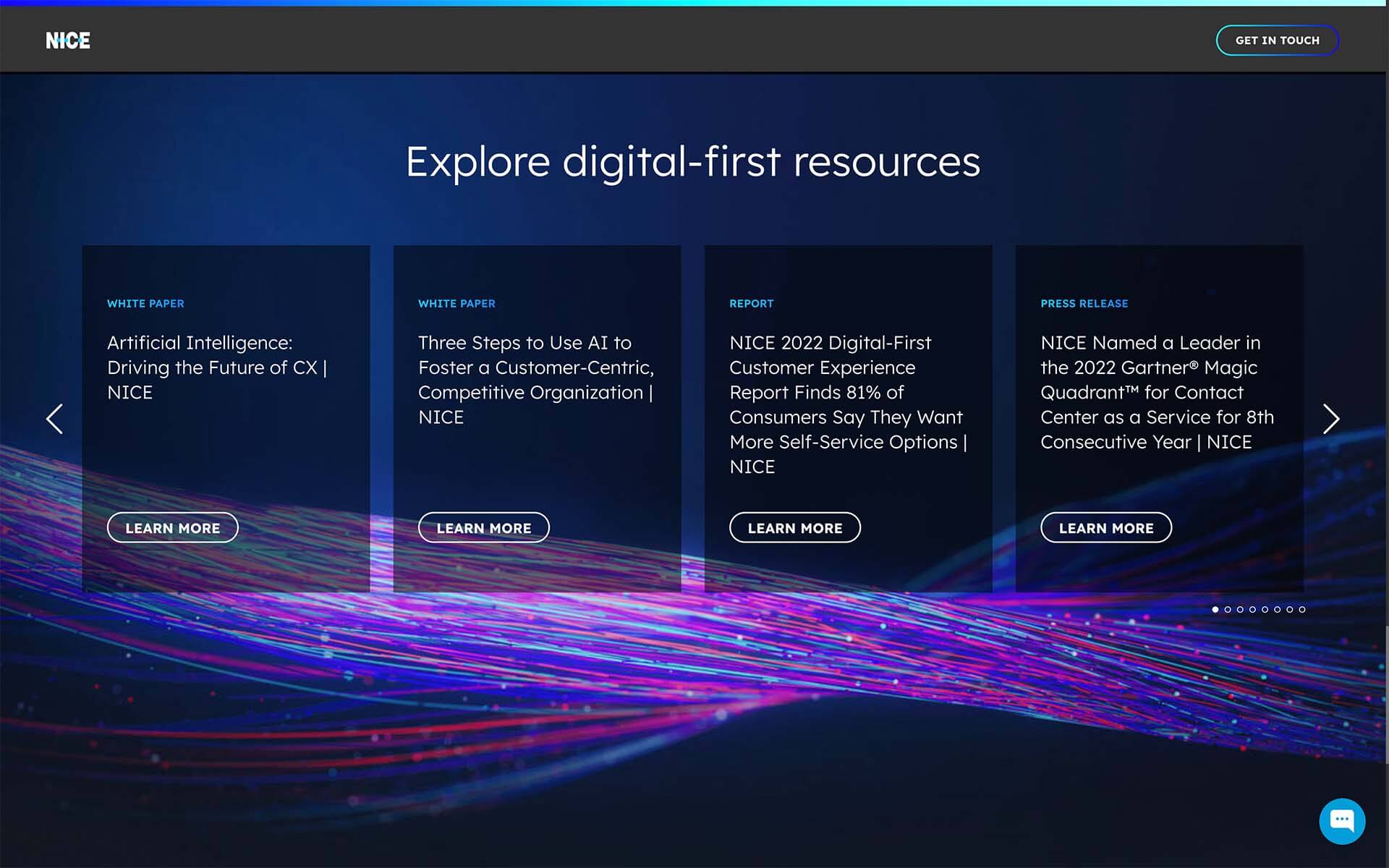
Task: Select the last carousel pagination dot
Action: pyautogui.click(x=1302, y=610)
